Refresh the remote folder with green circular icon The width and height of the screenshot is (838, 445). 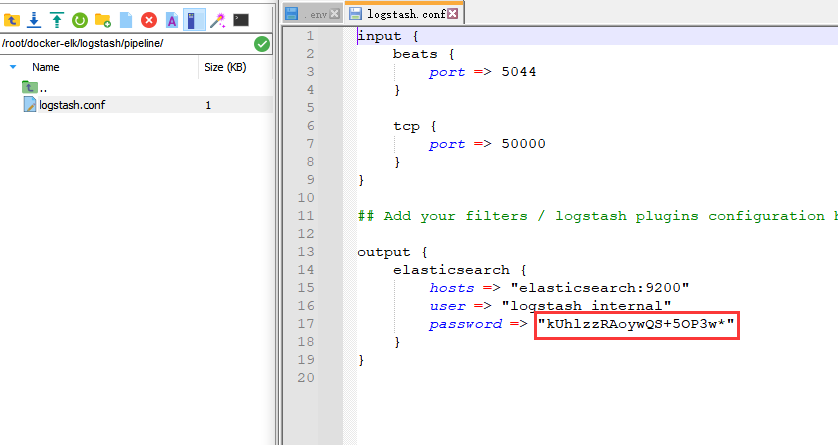(80, 20)
